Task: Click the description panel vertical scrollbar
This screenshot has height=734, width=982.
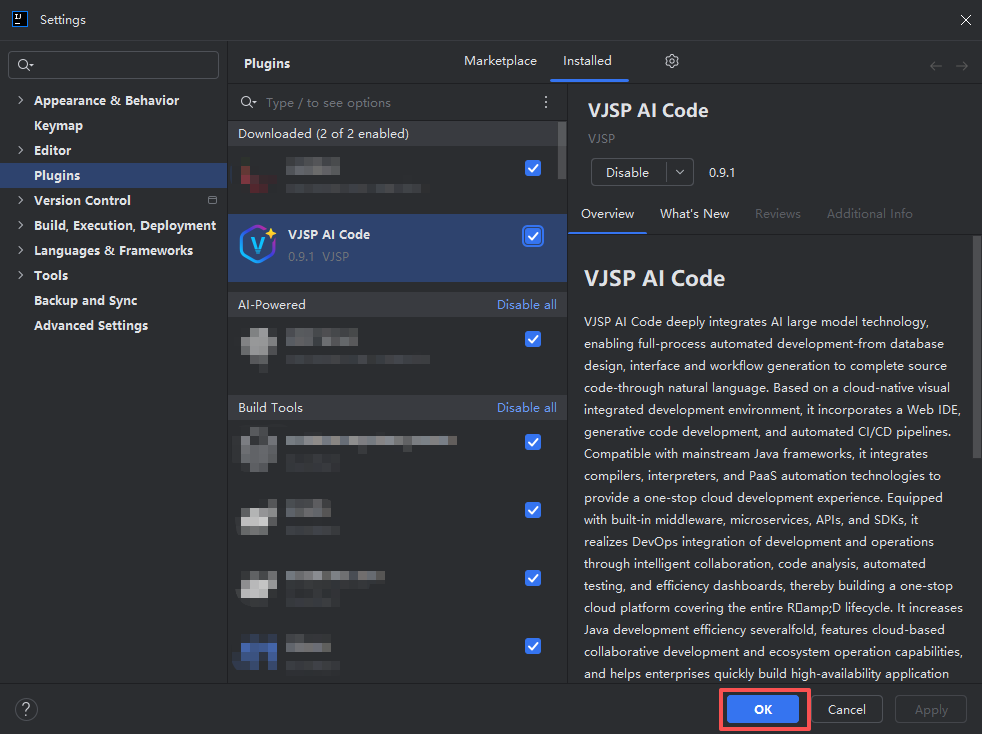Action: pos(976,350)
